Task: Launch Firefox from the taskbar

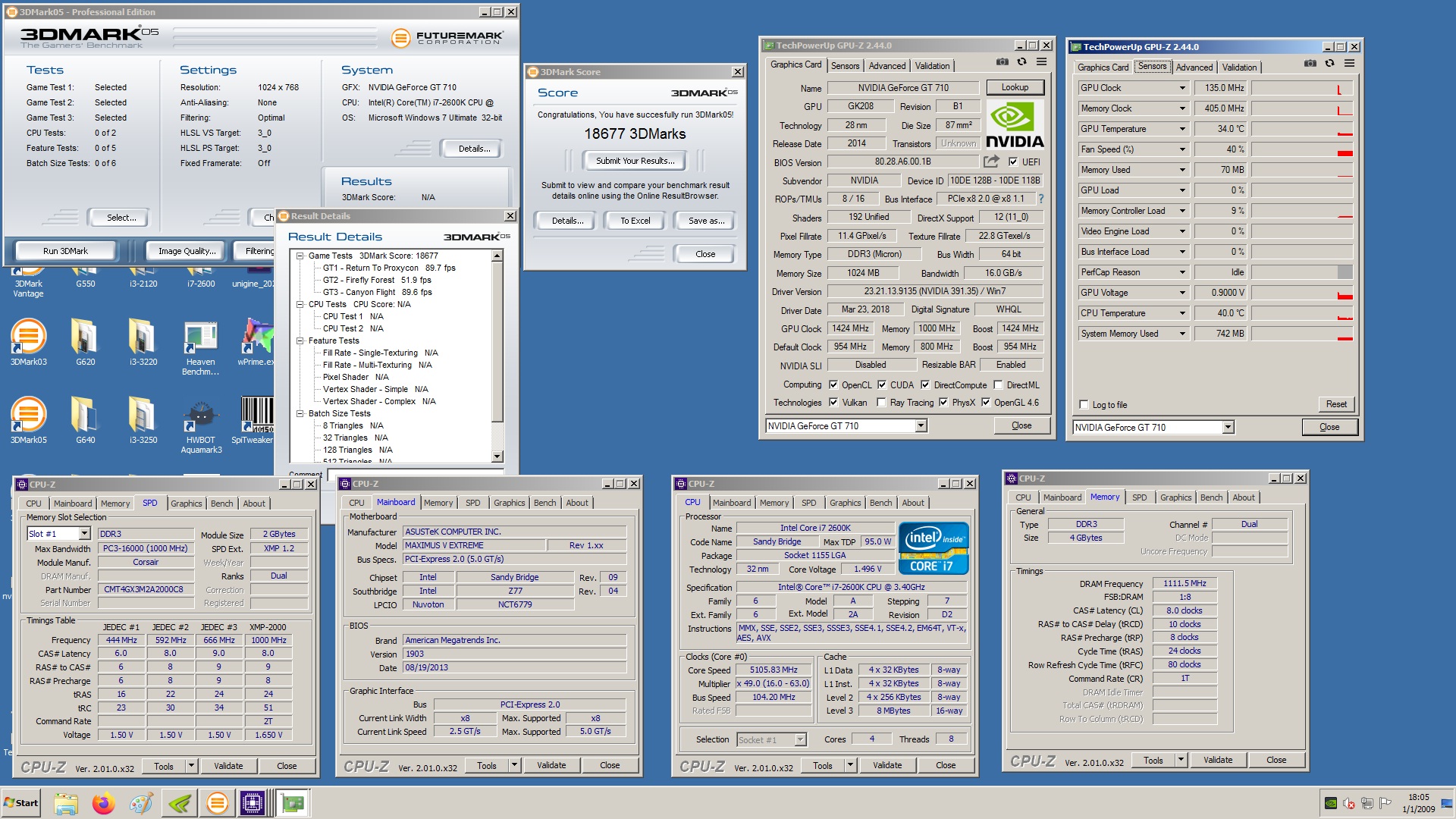Action: click(104, 803)
